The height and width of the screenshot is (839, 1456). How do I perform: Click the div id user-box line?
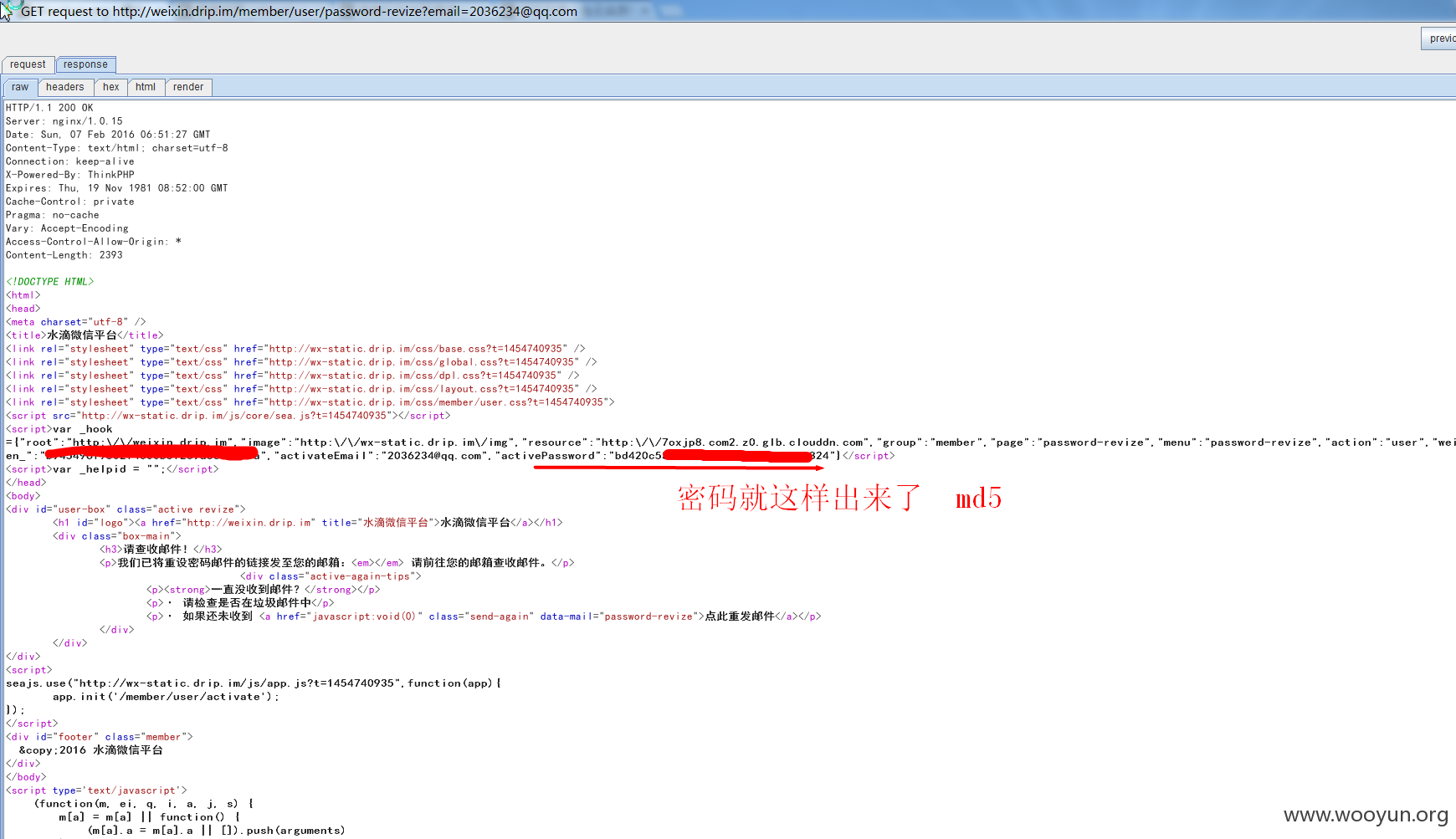126,509
